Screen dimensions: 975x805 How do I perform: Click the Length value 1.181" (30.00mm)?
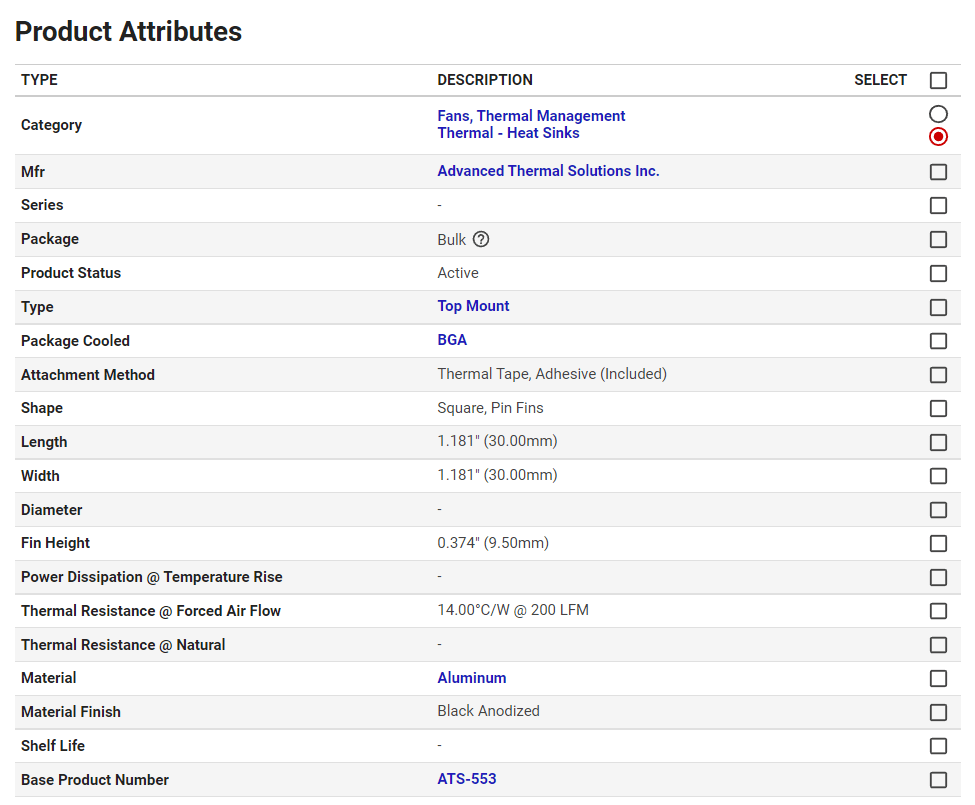point(497,441)
